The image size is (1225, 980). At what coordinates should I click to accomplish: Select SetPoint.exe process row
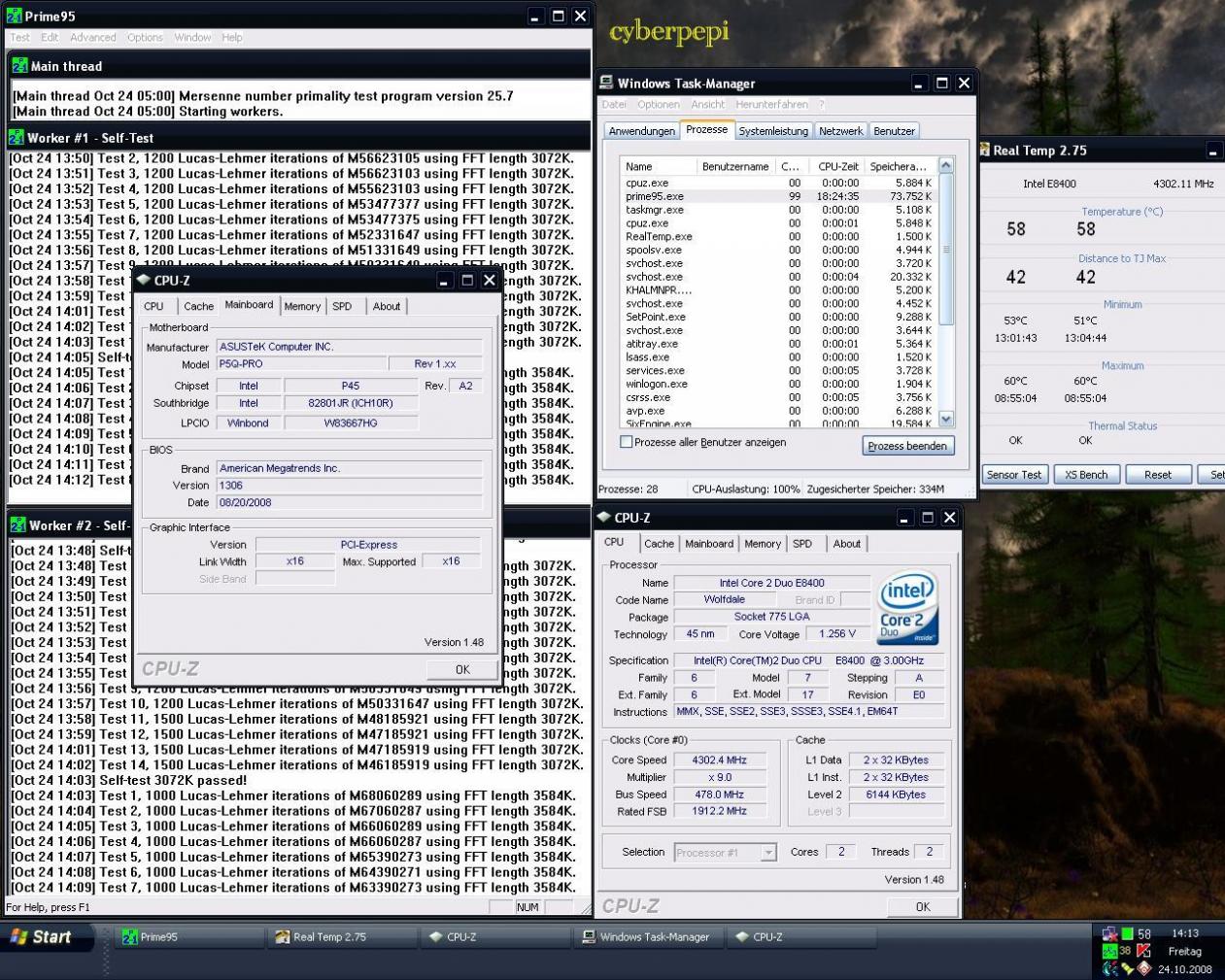point(779,317)
